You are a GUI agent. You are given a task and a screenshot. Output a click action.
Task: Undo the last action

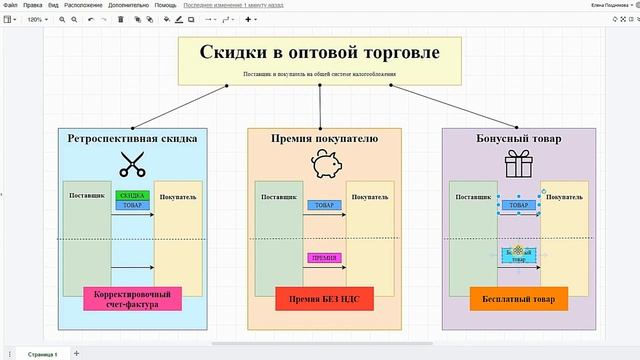91,19
